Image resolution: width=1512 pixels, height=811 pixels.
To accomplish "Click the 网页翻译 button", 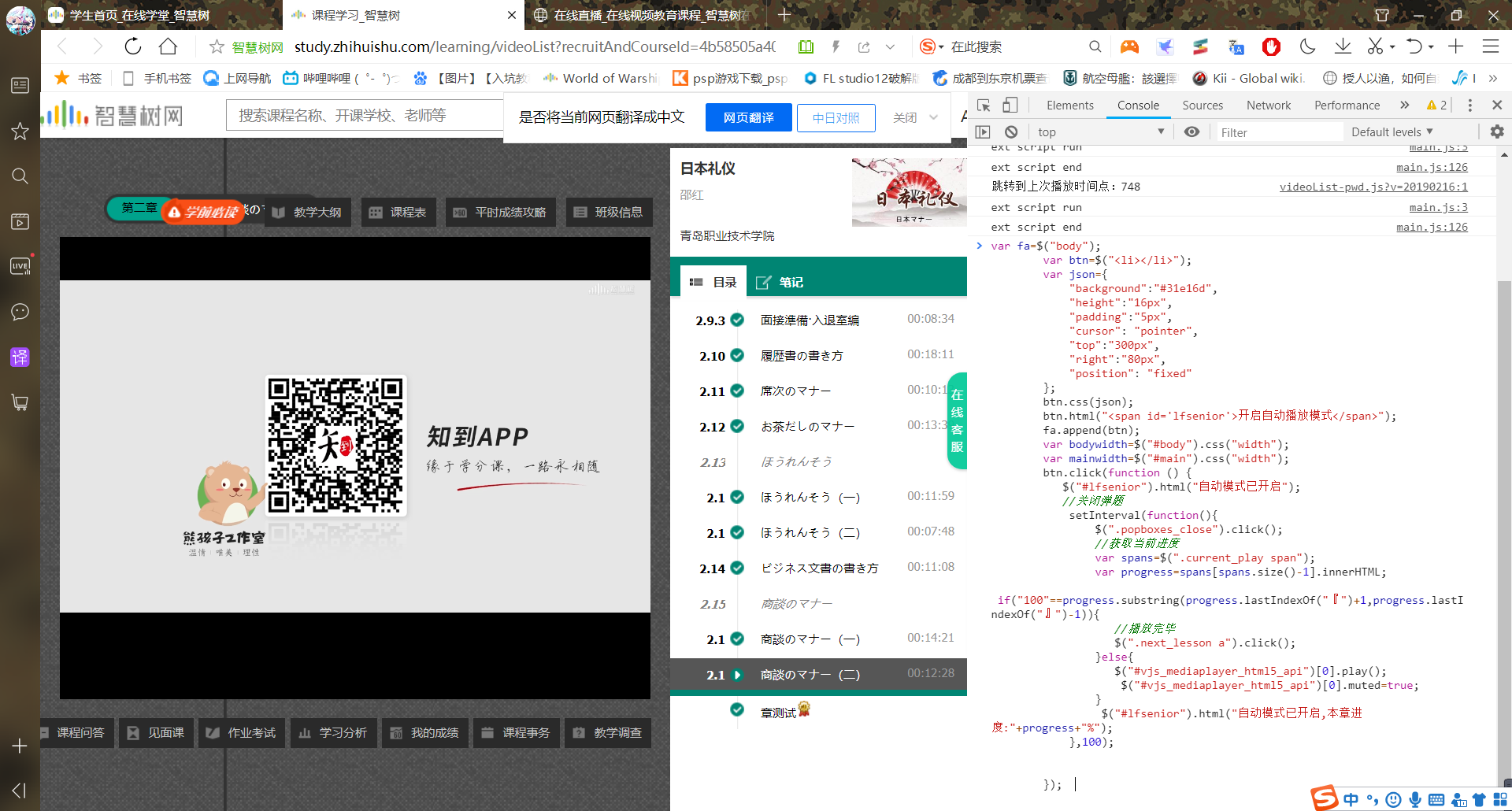I will [x=748, y=117].
